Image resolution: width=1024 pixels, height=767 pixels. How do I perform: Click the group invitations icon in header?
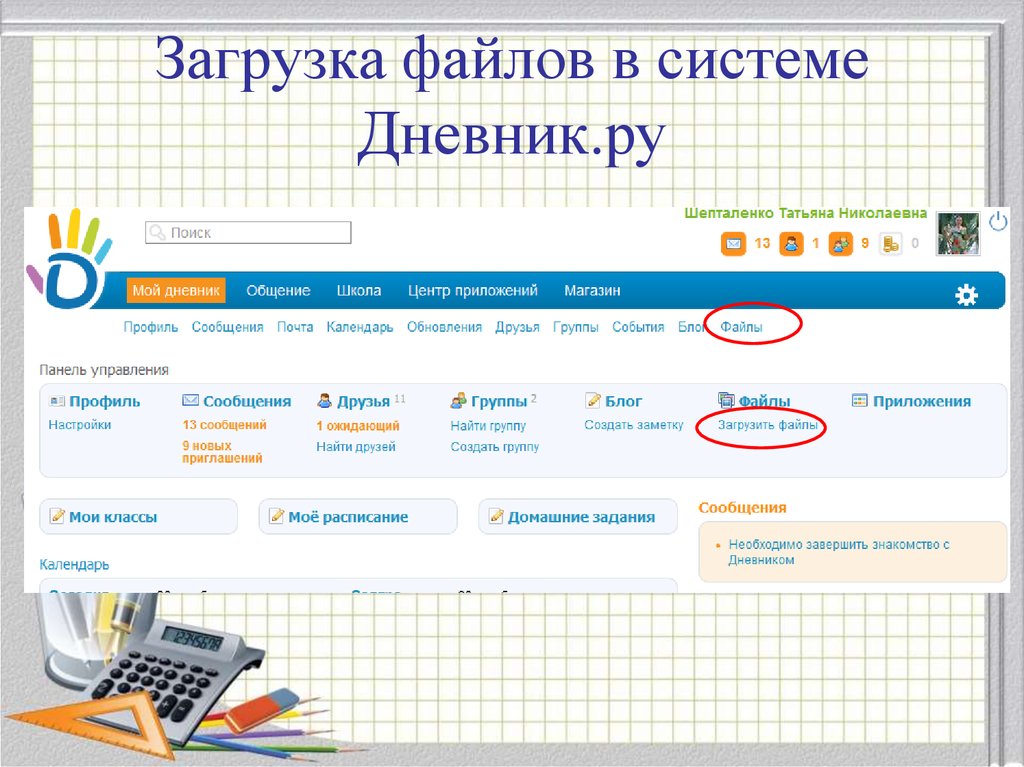tap(841, 243)
